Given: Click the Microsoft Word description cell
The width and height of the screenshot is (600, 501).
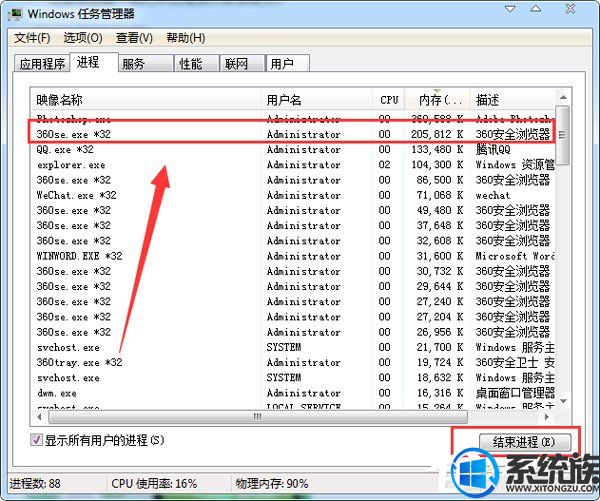Looking at the screenshot, I should coord(515,256).
